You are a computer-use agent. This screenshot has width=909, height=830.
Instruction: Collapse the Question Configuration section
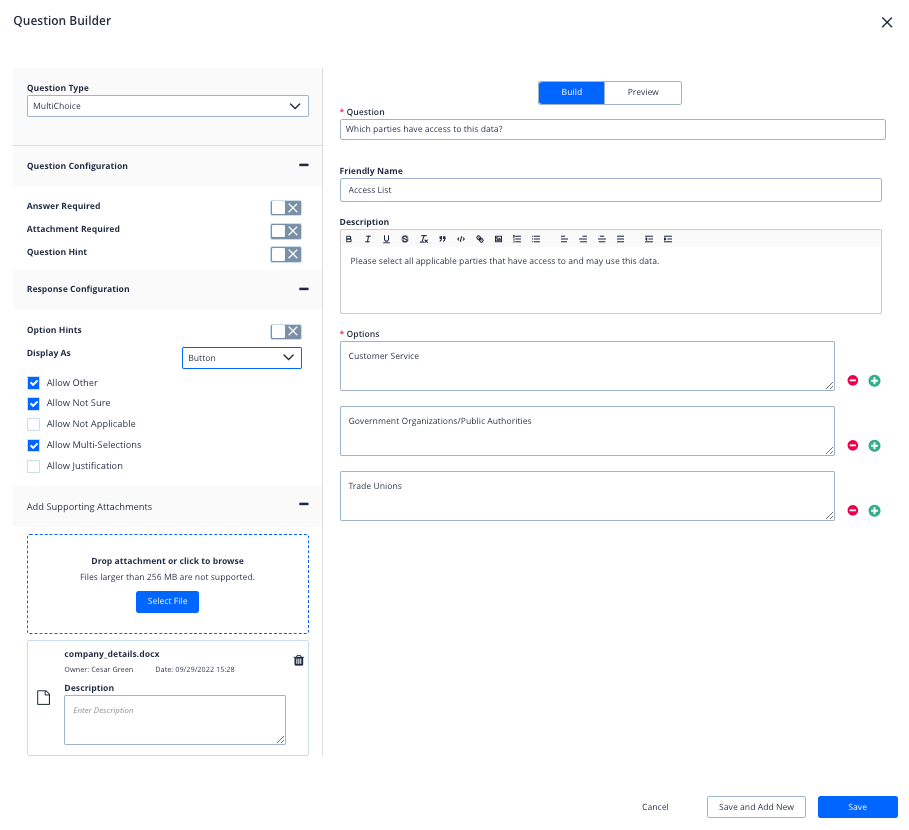303,165
